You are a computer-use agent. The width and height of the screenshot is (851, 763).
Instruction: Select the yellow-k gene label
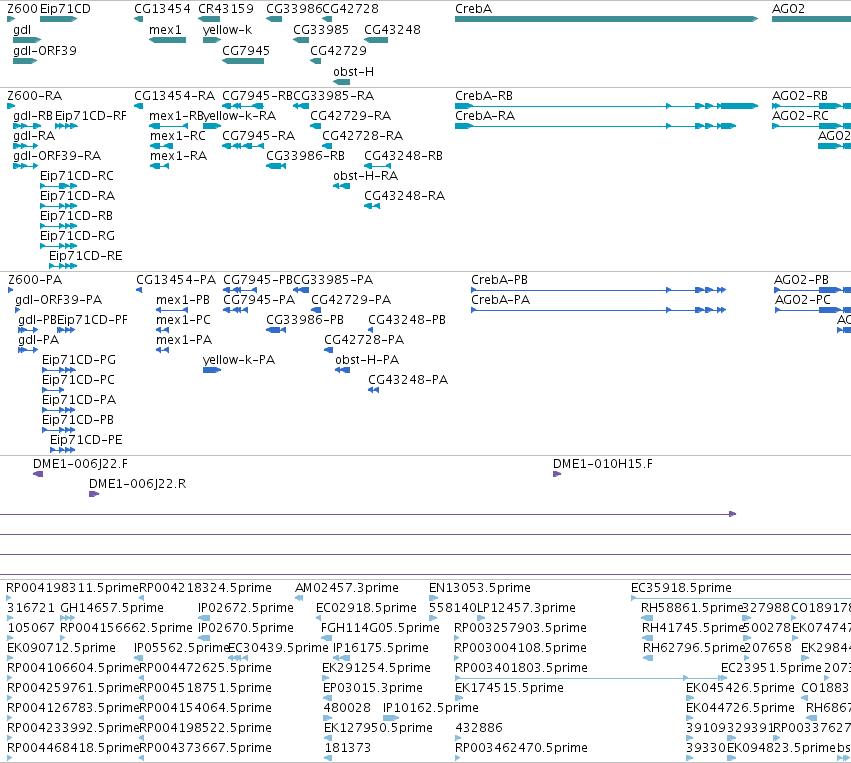(227, 30)
